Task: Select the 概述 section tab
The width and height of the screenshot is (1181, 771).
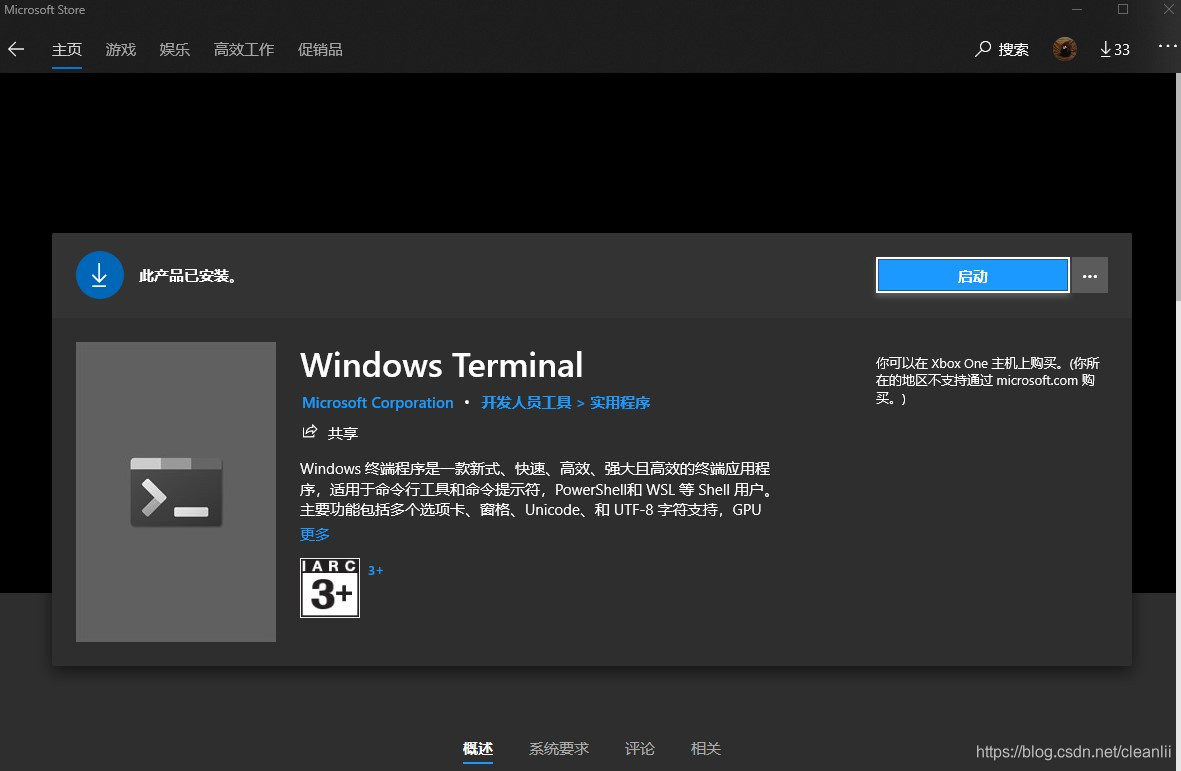Action: point(478,748)
